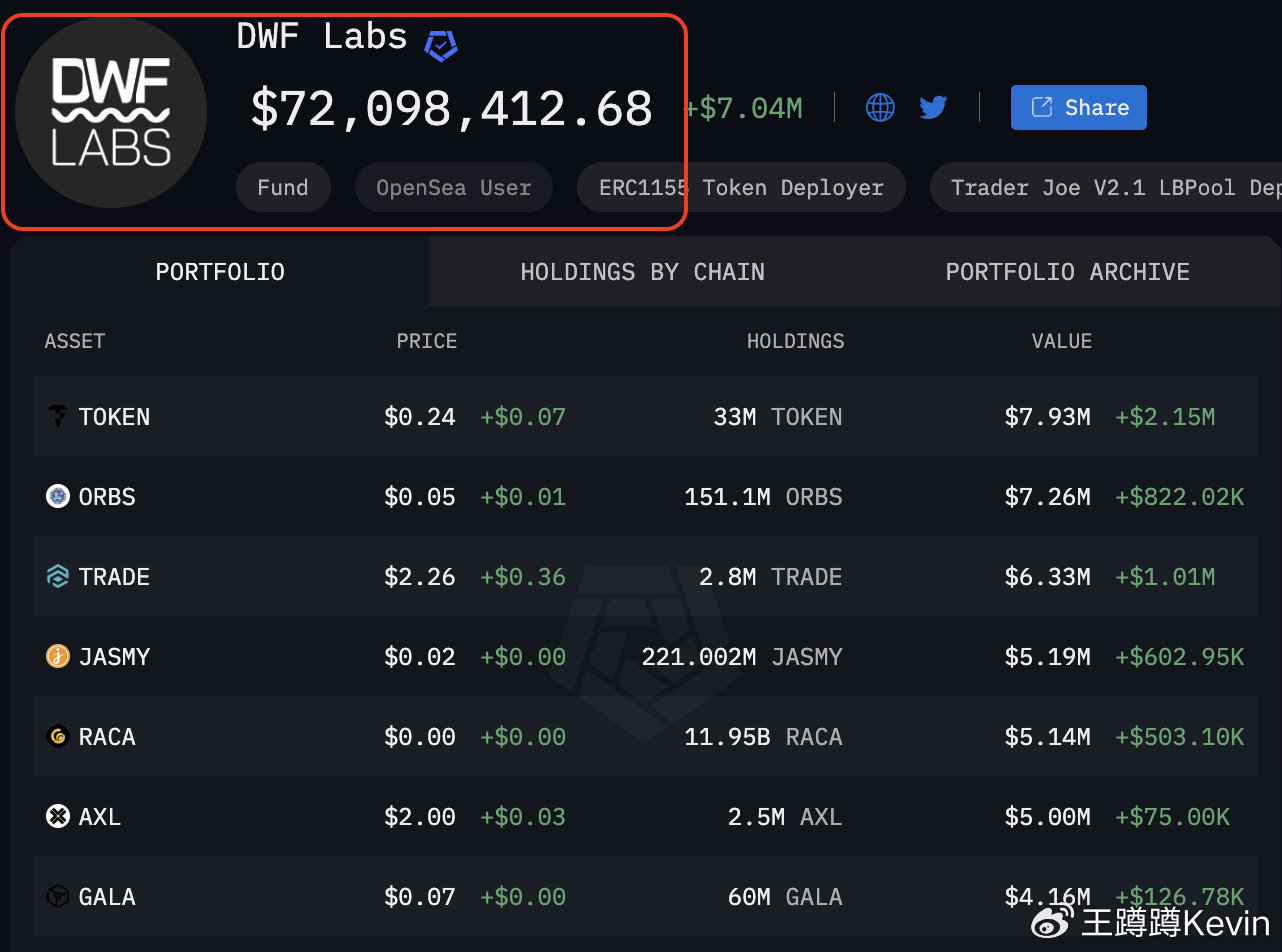The width and height of the screenshot is (1282, 952).
Task: Open the GALA asset name
Action: 107,897
